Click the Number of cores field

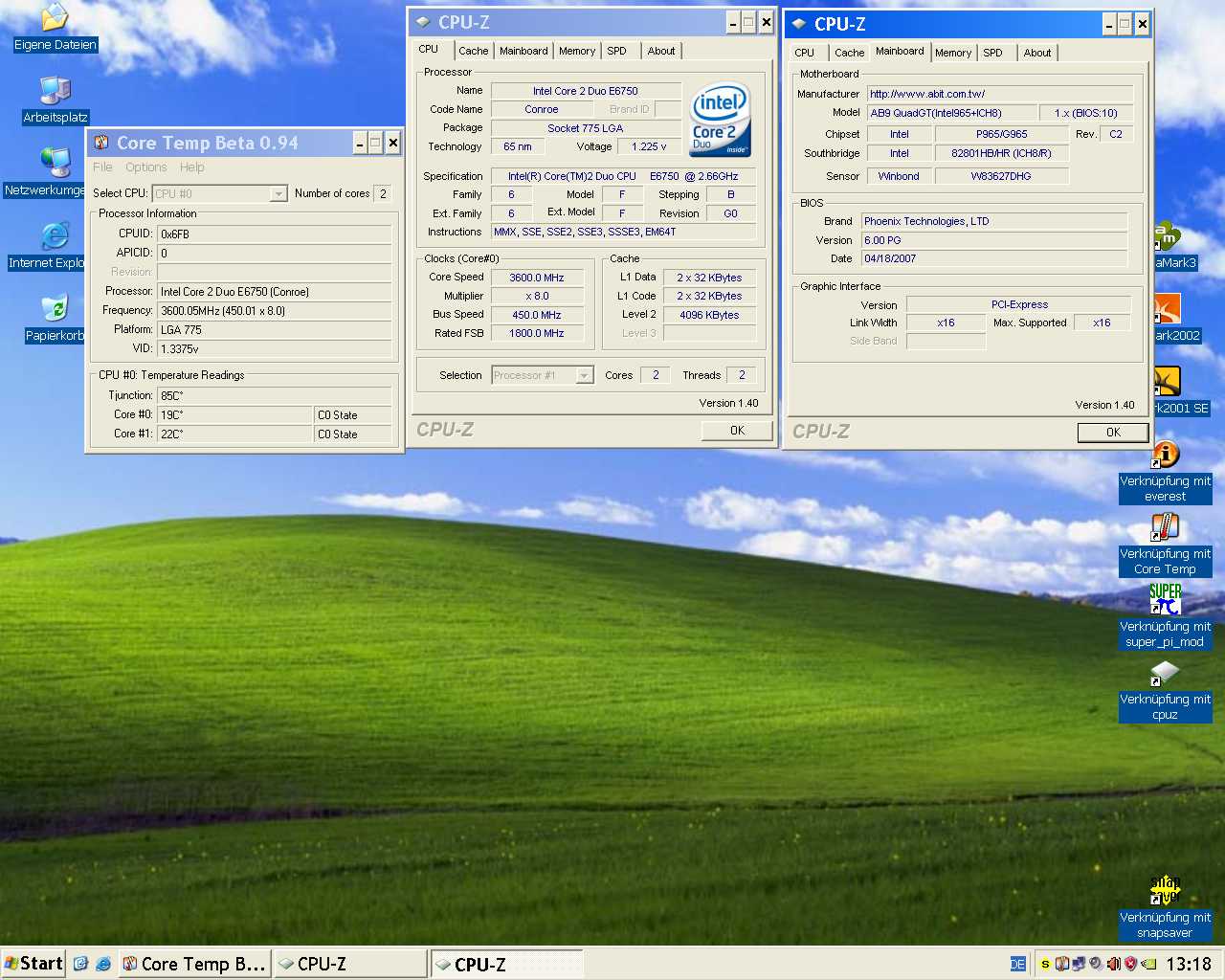pos(383,193)
